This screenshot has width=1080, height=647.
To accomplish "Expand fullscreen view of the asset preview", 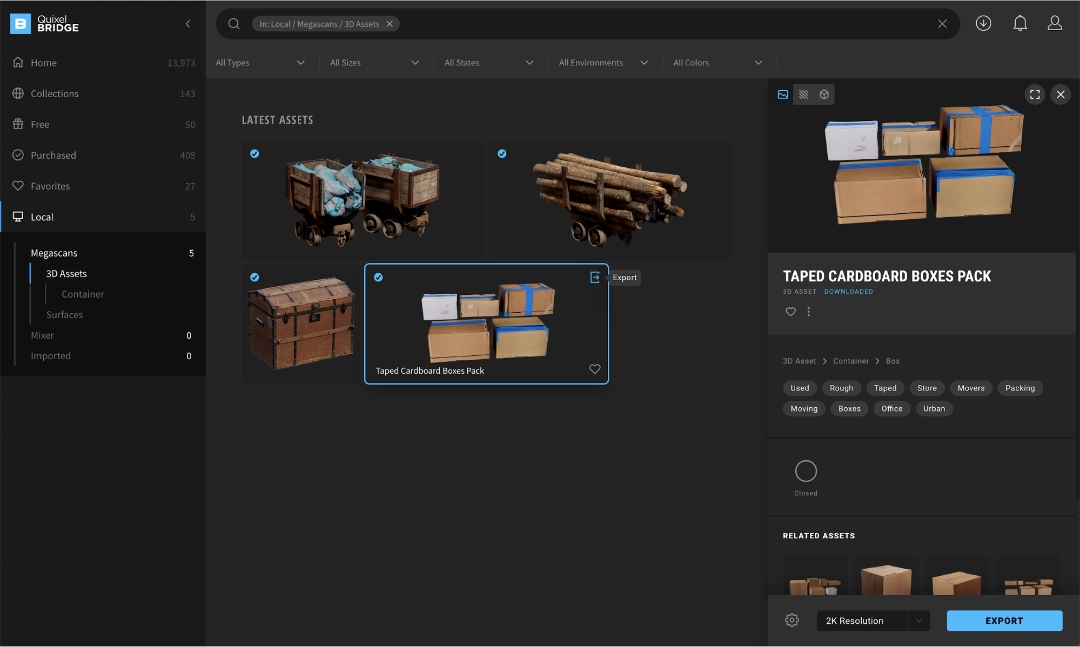I will [1035, 94].
